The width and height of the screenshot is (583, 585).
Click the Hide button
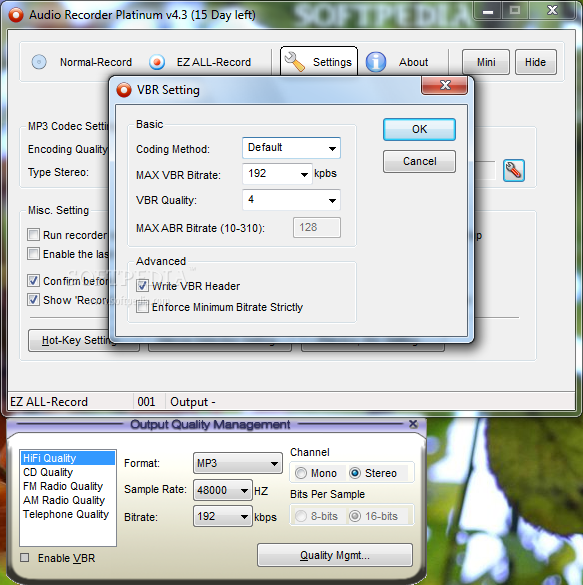coord(536,62)
